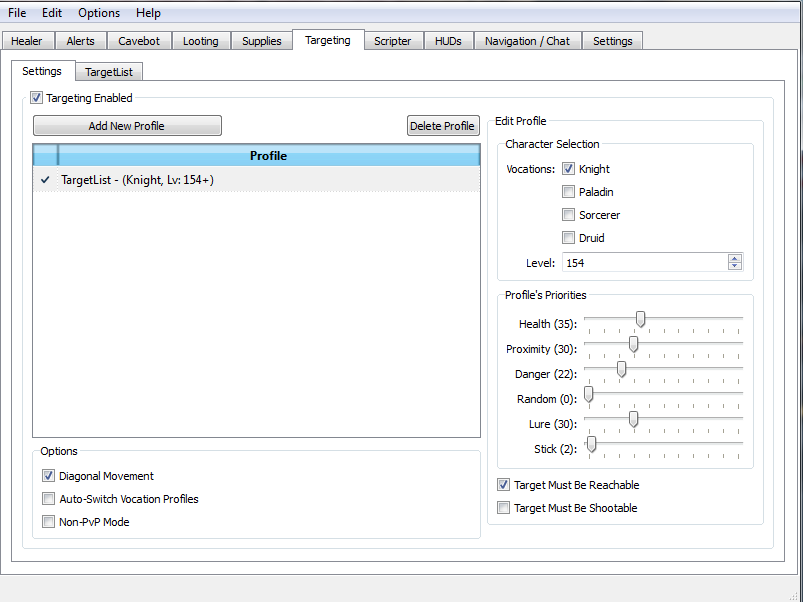
Task: Select the TargetList - (Knight, Lv: 154+) row
Action: (x=257, y=180)
